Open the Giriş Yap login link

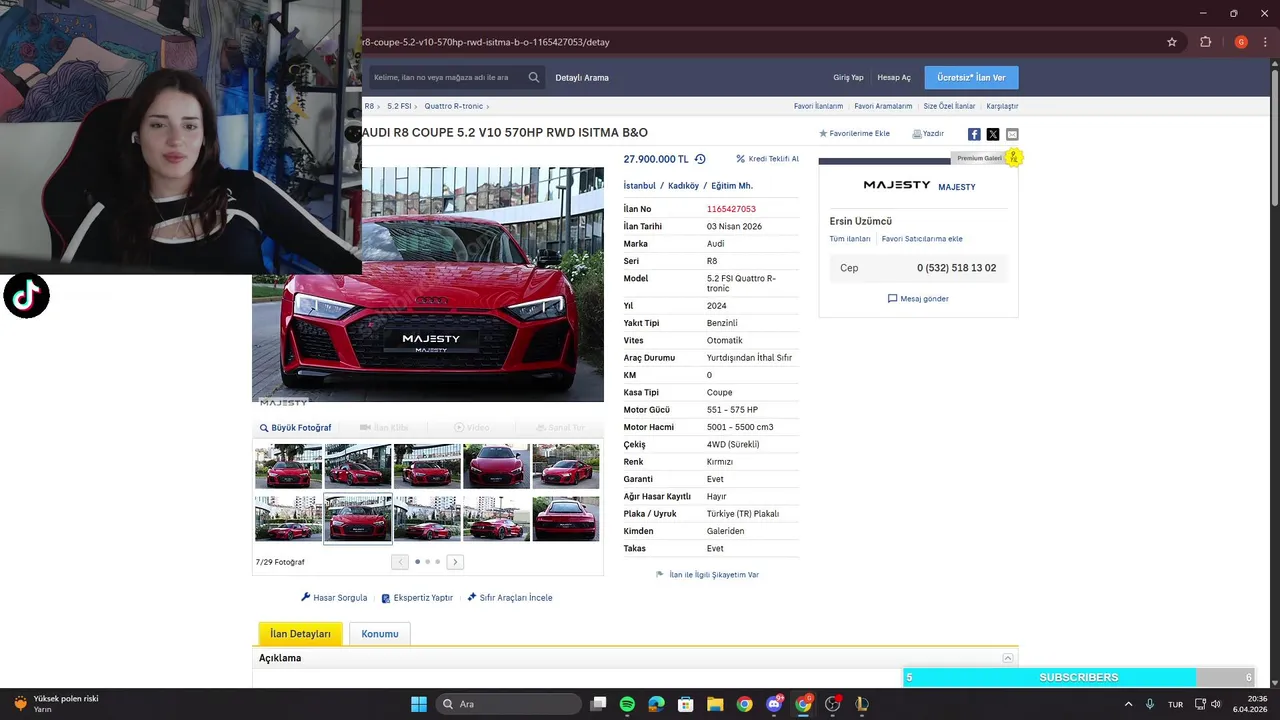pos(848,77)
